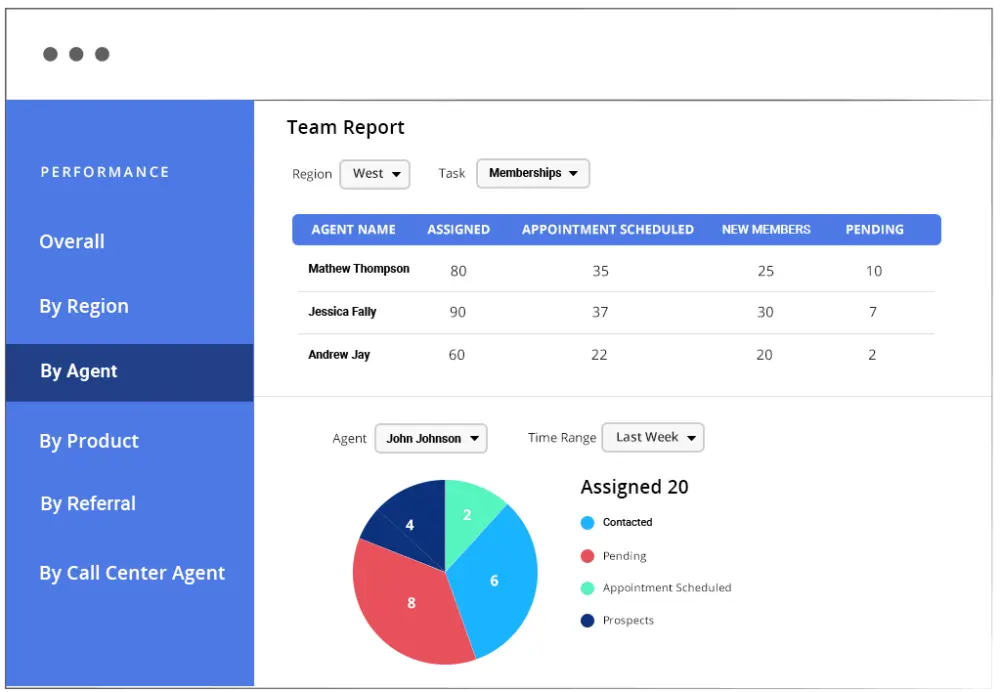View the By Referral performance page
The width and height of the screenshot is (1000, 692).
click(x=87, y=503)
